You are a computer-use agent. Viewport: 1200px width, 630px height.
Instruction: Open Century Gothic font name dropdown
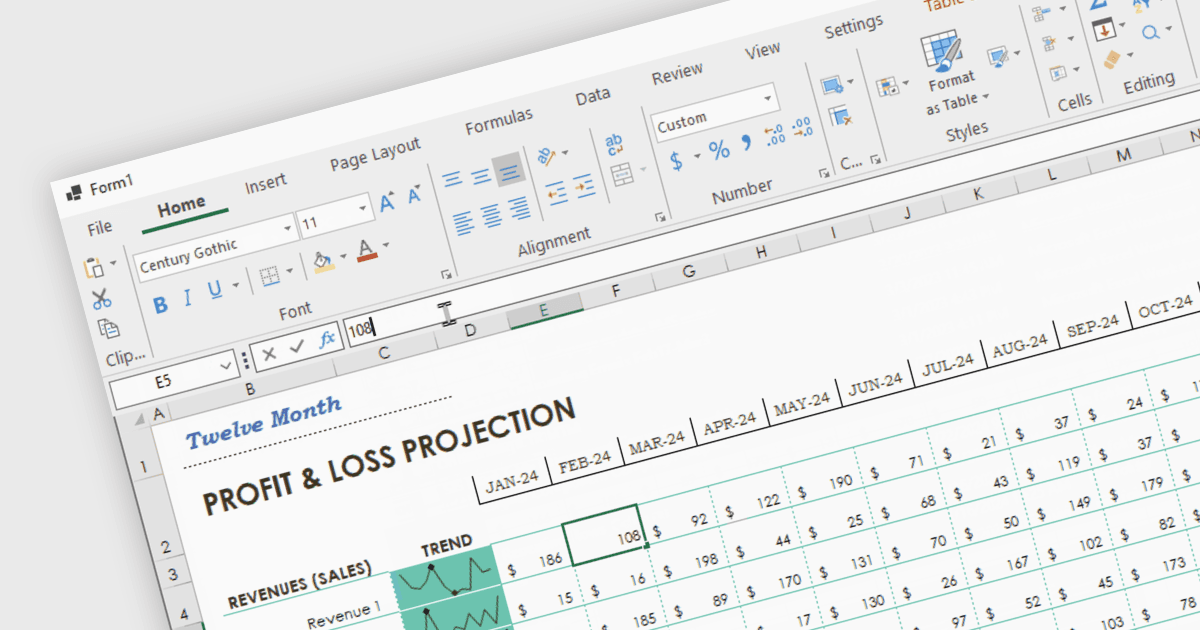288,229
